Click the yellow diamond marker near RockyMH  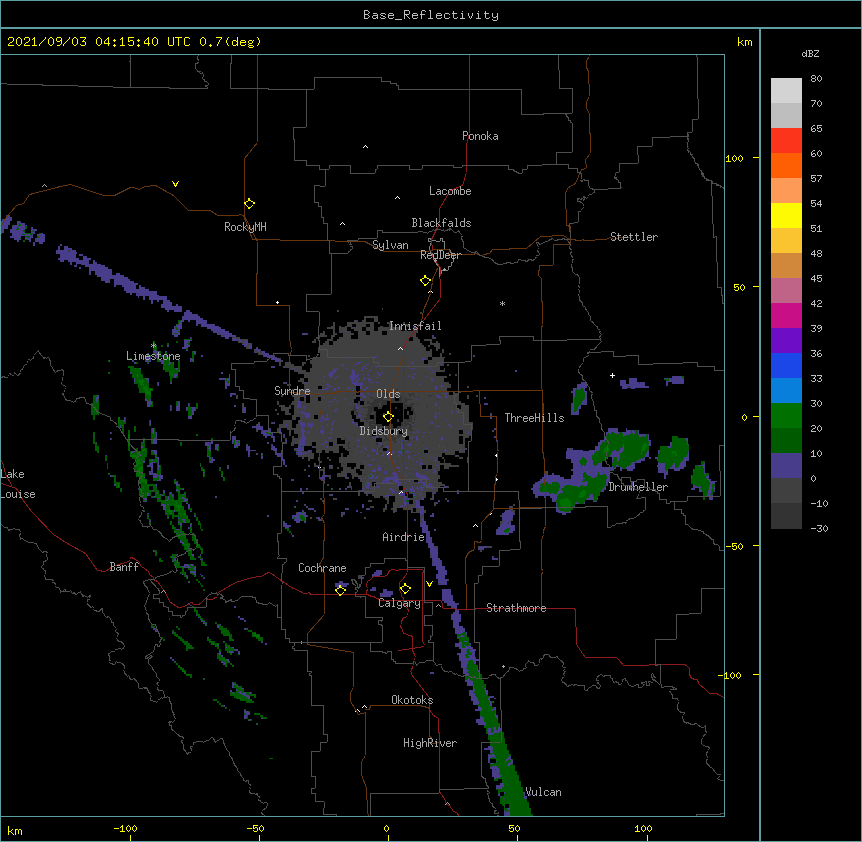pyautogui.click(x=249, y=204)
